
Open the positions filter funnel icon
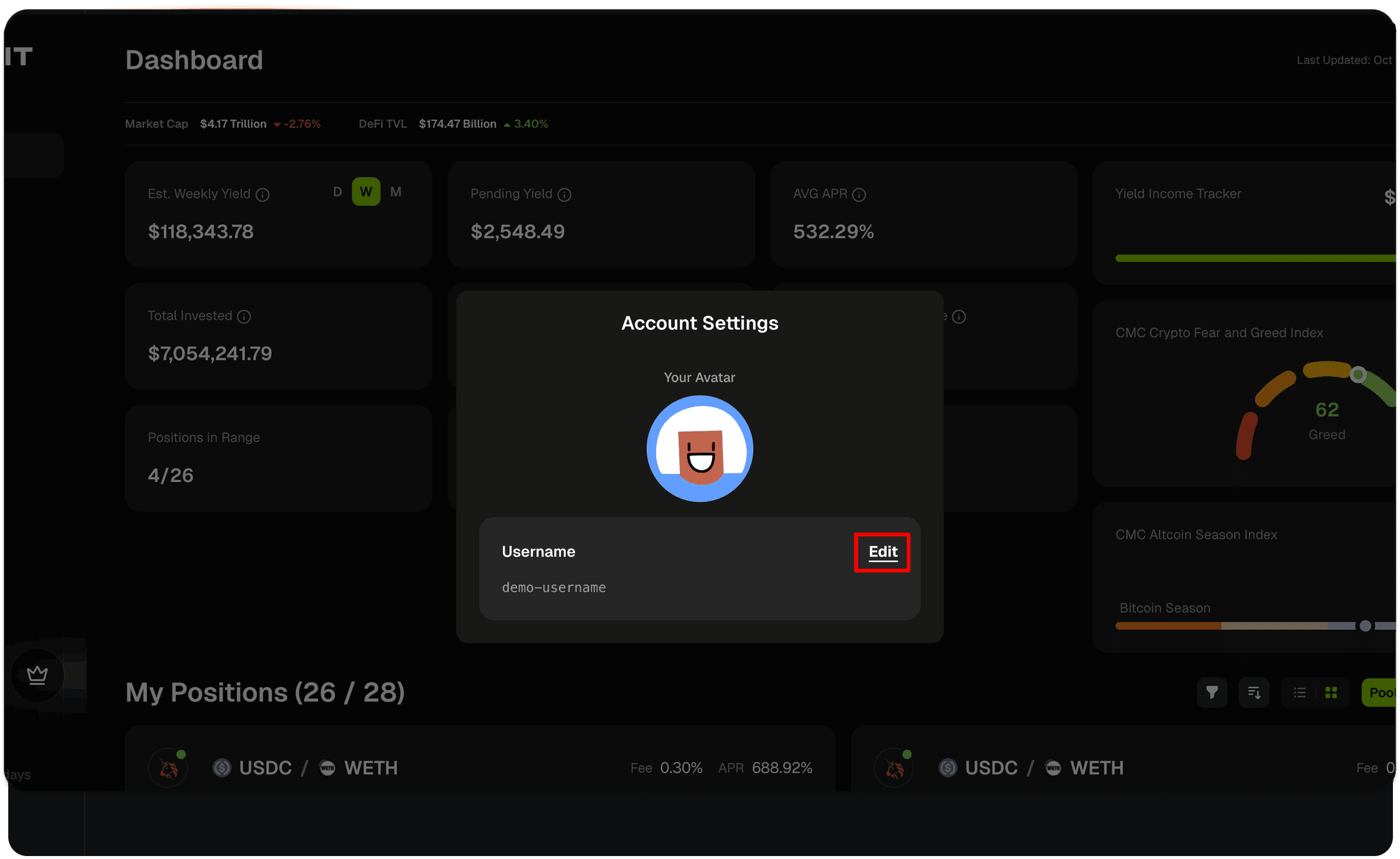click(1212, 693)
